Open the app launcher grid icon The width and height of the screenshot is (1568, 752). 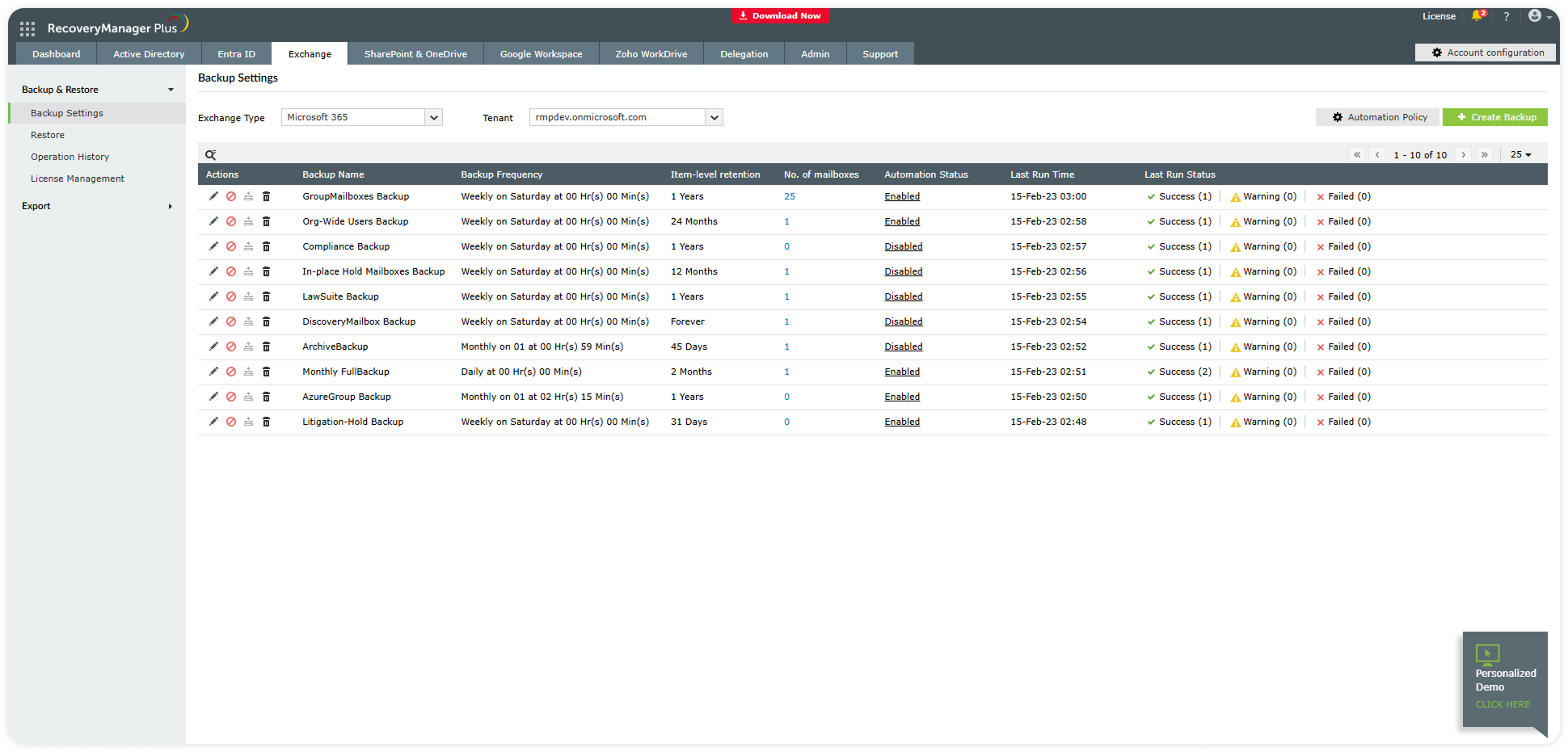(x=27, y=29)
